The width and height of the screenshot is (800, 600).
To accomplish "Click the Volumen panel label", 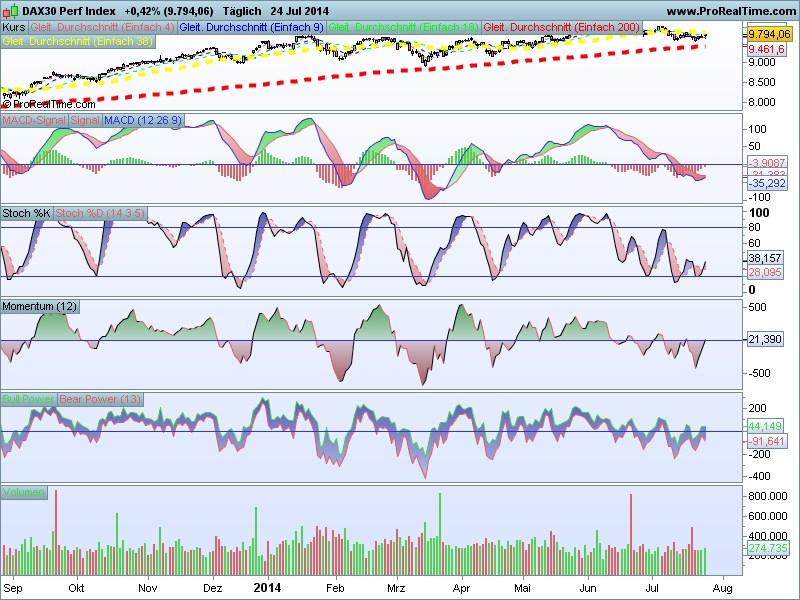I will 24,492.
